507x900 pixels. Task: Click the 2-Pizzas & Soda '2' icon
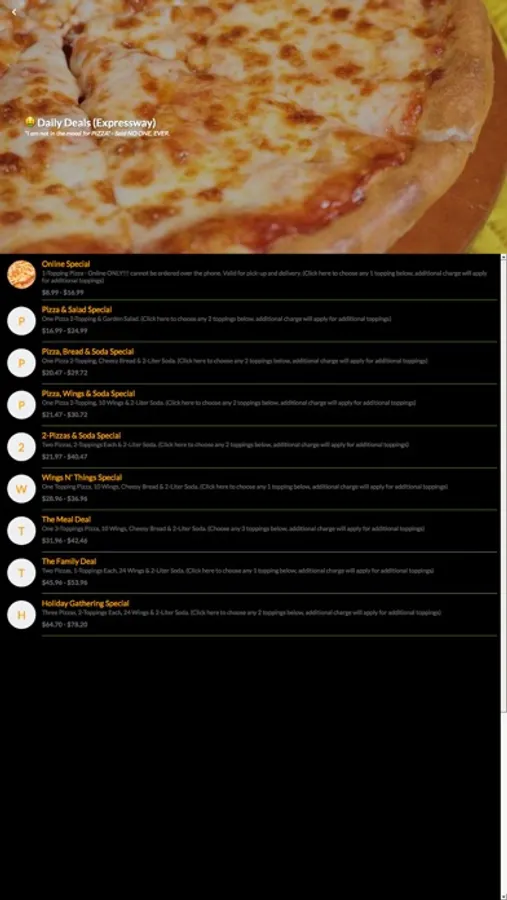22,447
